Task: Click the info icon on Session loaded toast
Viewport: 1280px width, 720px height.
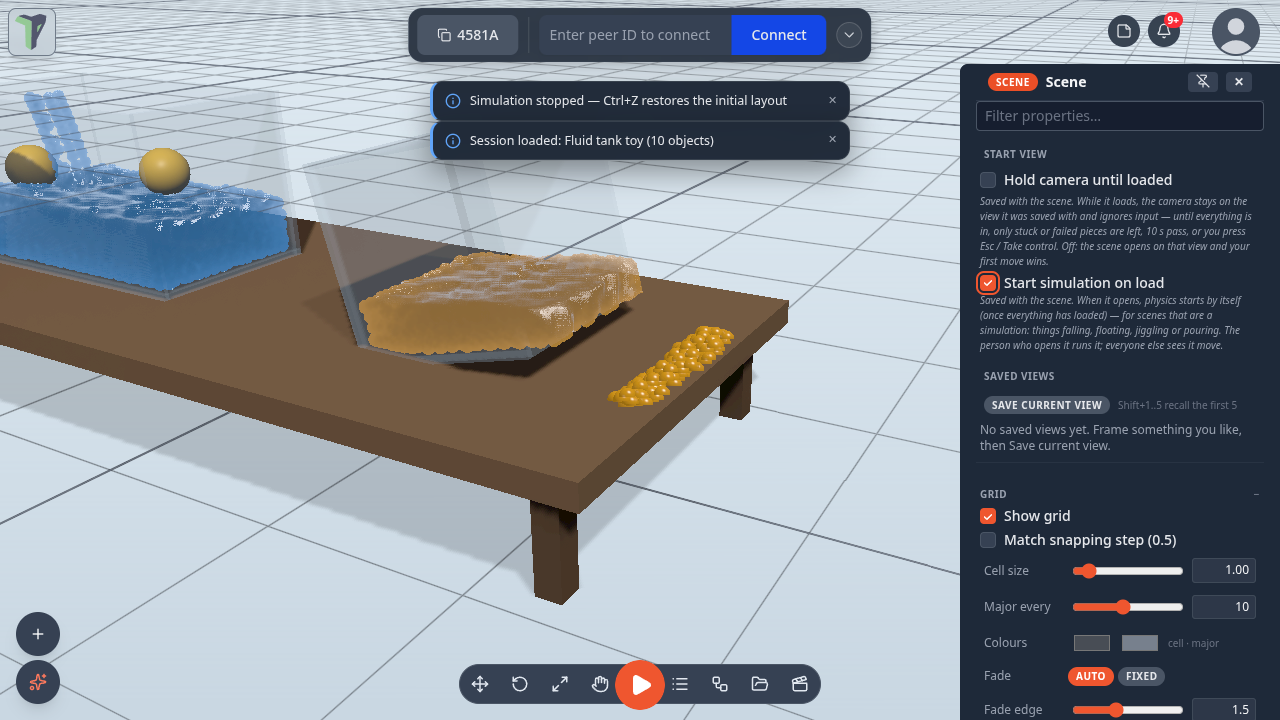Action: (x=453, y=141)
